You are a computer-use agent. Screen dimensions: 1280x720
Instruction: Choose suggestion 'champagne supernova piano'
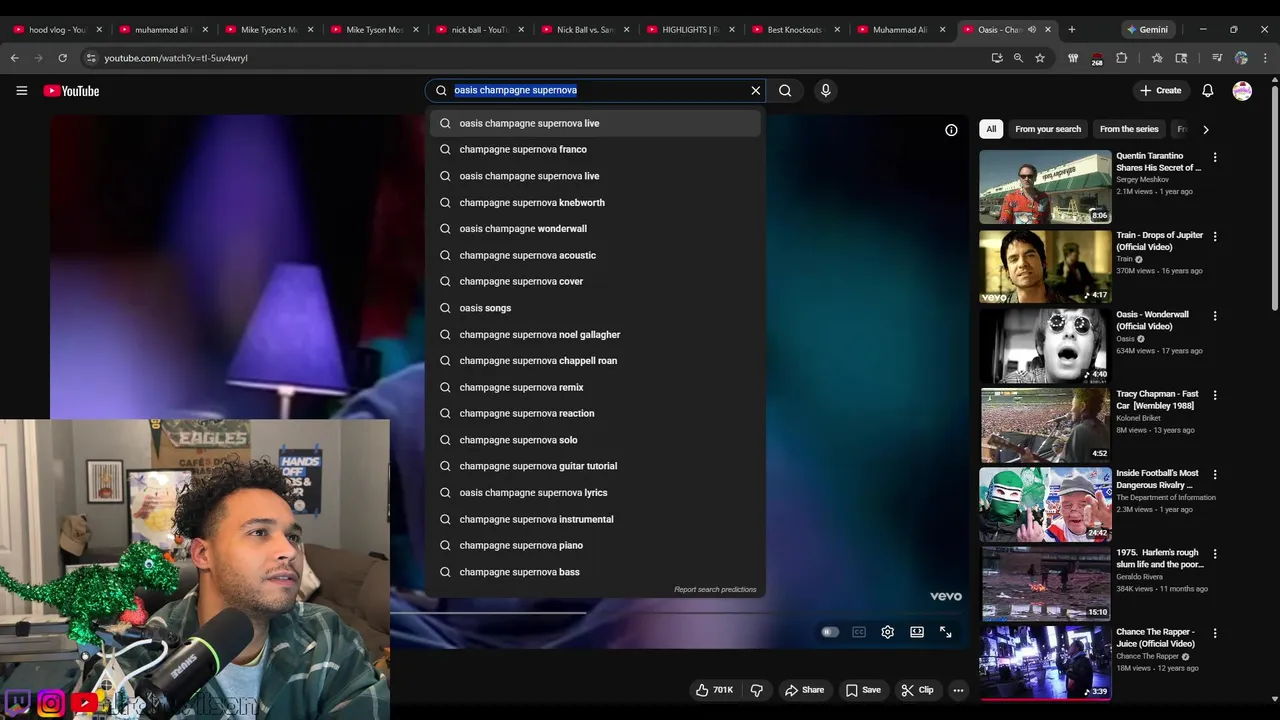(595, 545)
